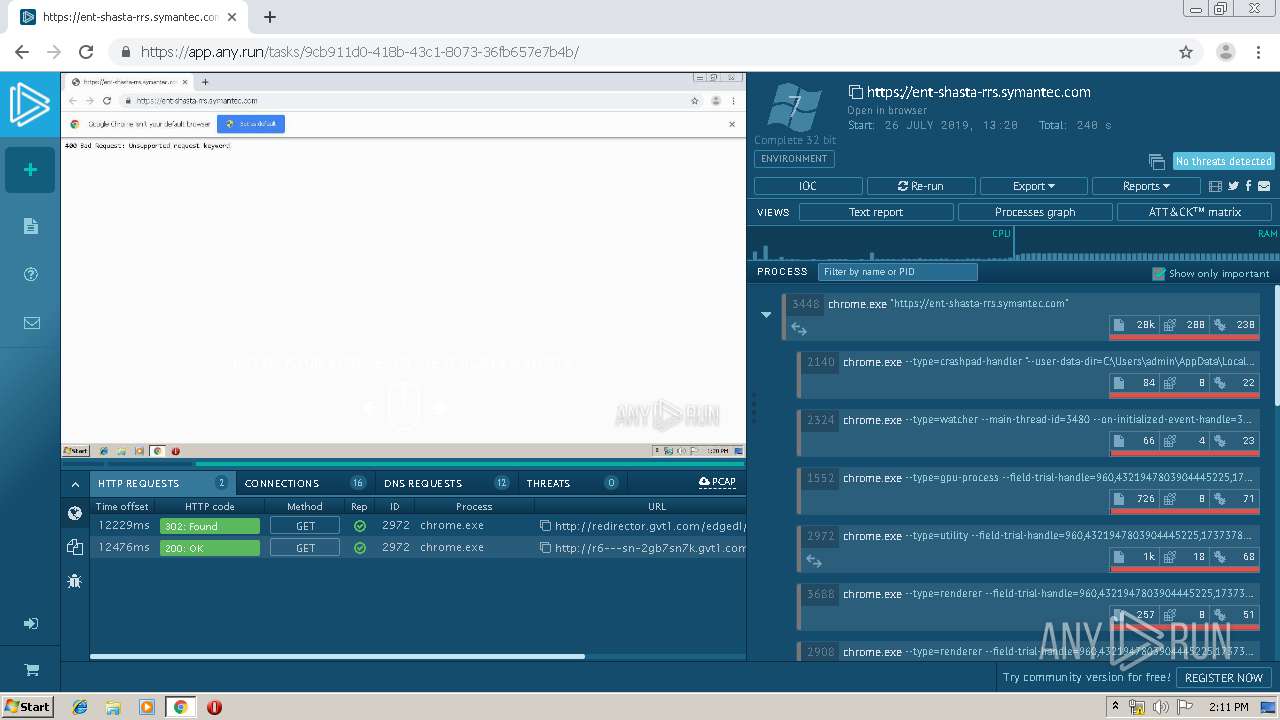Screen dimensions: 1280x720
Task: Click the REGISTER NOW button
Action: click(1224, 677)
